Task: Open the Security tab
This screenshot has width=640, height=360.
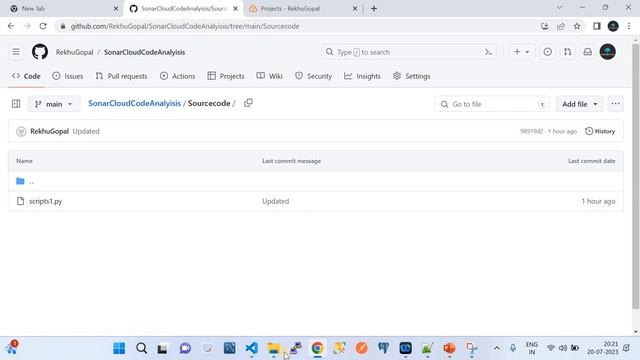Action: (x=313, y=76)
